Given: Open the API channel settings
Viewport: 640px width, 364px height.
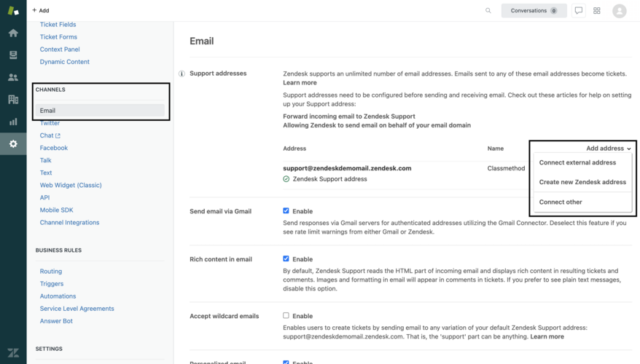Looking at the screenshot, I should pos(44,198).
